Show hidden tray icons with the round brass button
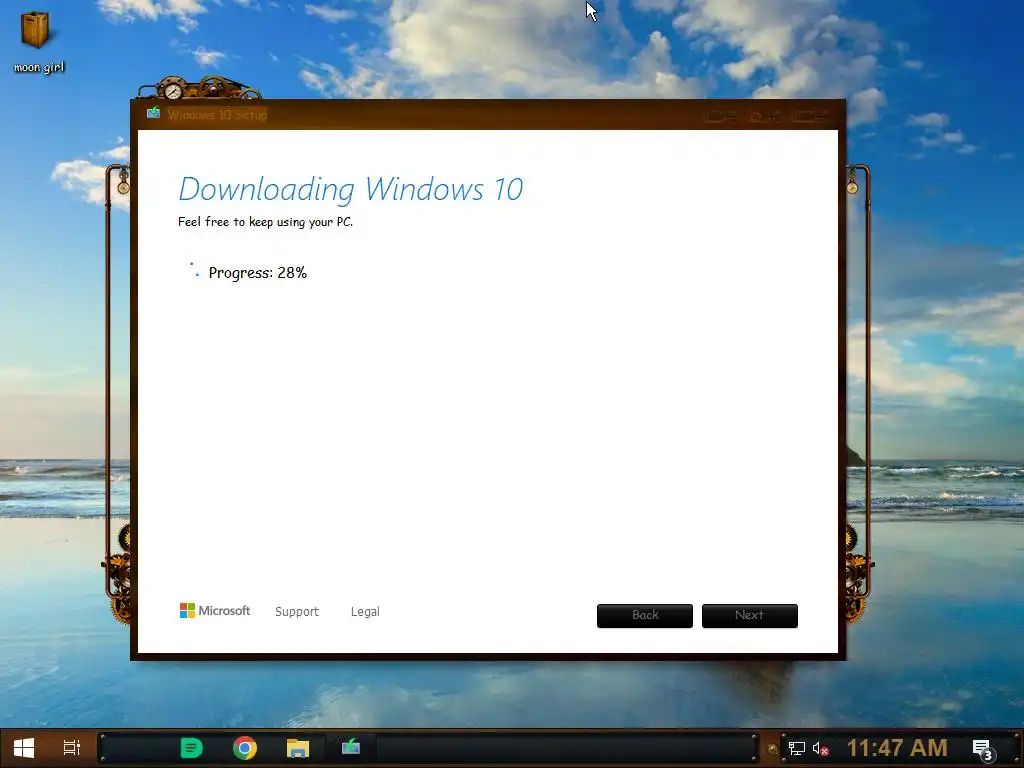1024x768 pixels. [x=773, y=749]
